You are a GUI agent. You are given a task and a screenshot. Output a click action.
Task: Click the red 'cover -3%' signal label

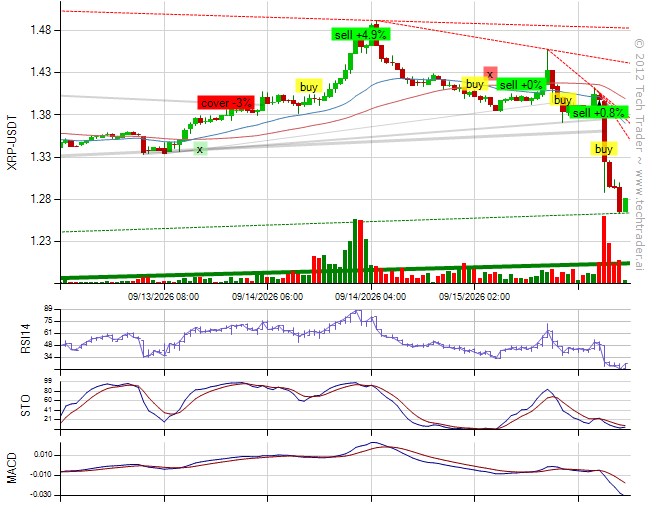(226, 103)
